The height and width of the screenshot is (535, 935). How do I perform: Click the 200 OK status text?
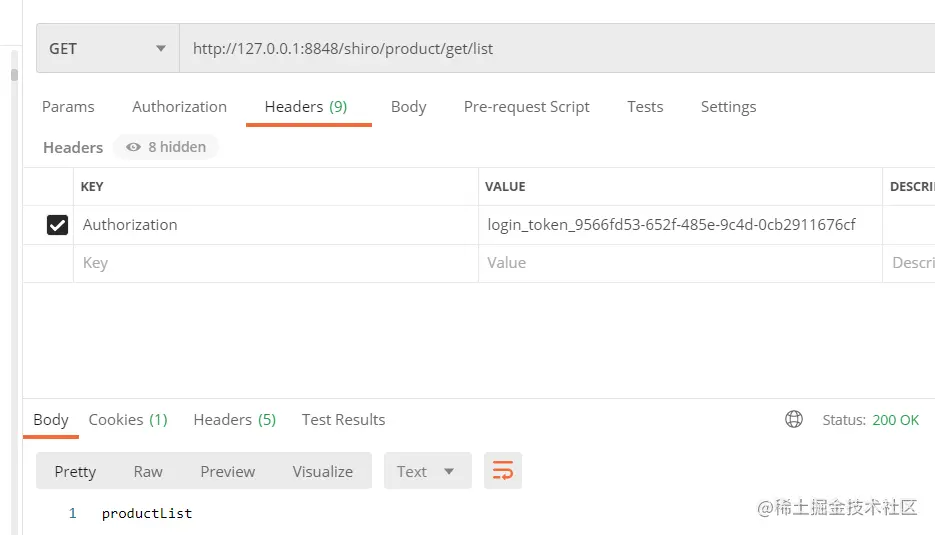tap(896, 420)
